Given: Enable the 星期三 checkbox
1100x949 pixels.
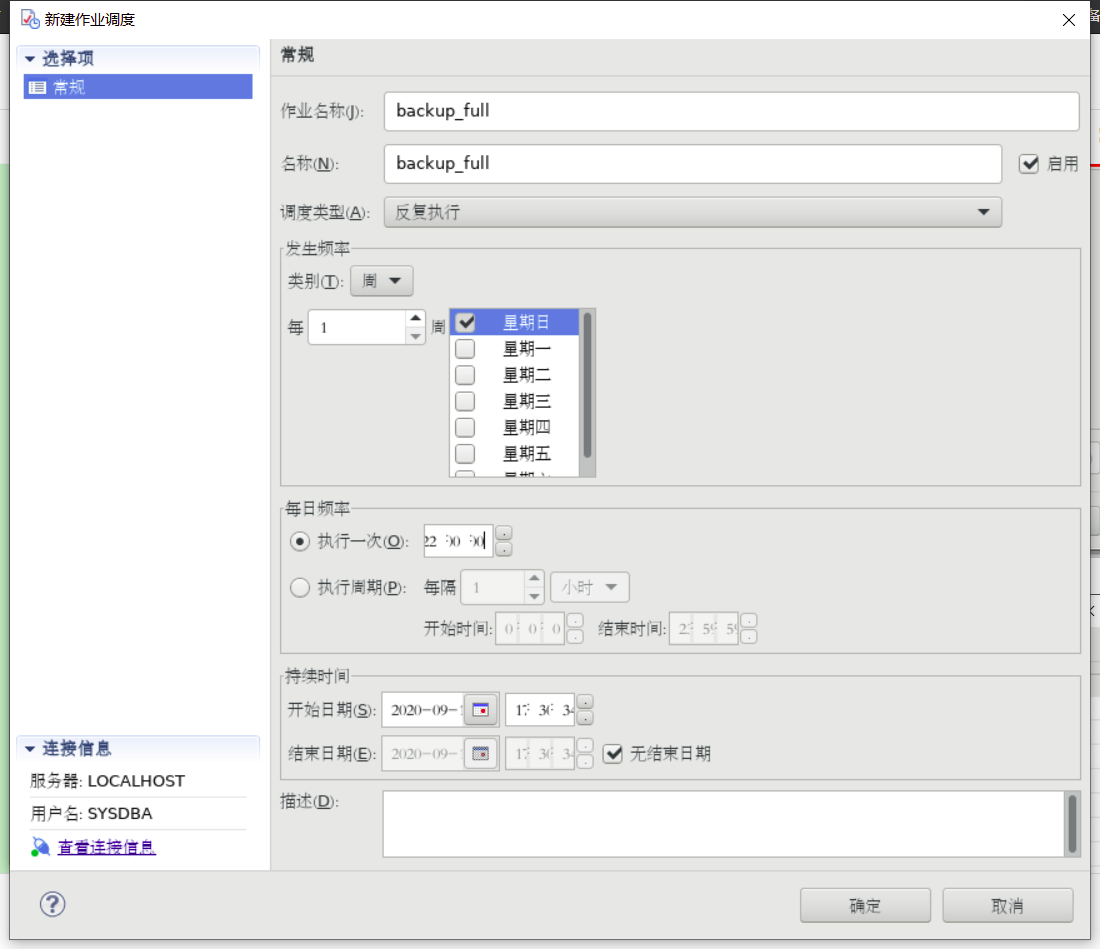Looking at the screenshot, I should click(465, 400).
